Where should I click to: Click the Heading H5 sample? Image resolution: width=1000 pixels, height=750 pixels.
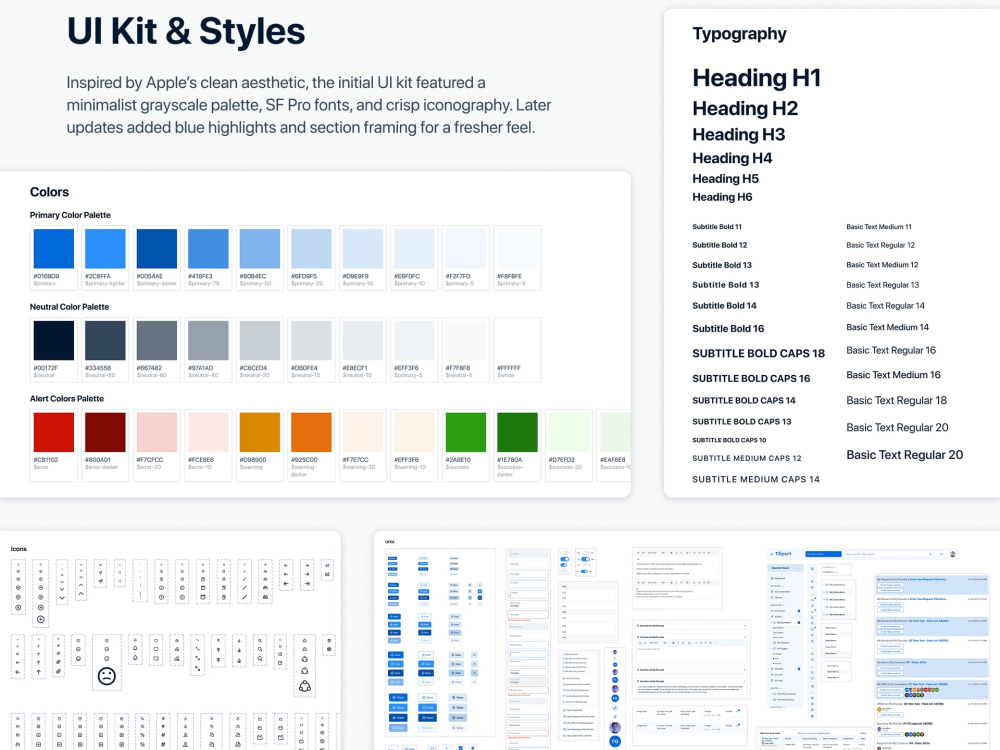725,179
